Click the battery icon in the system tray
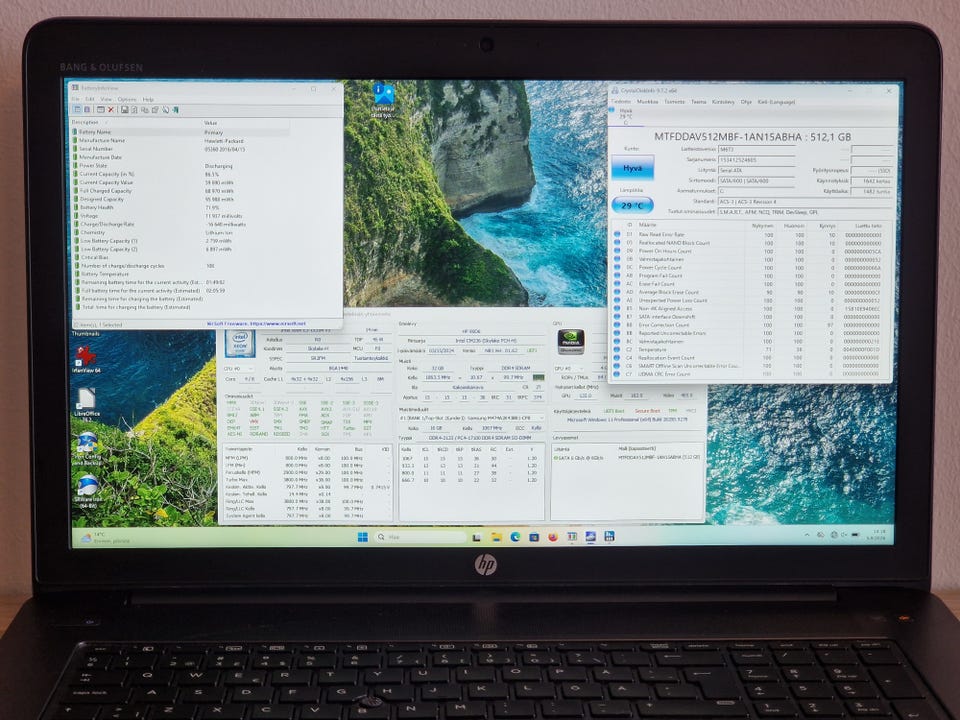 coord(855,535)
